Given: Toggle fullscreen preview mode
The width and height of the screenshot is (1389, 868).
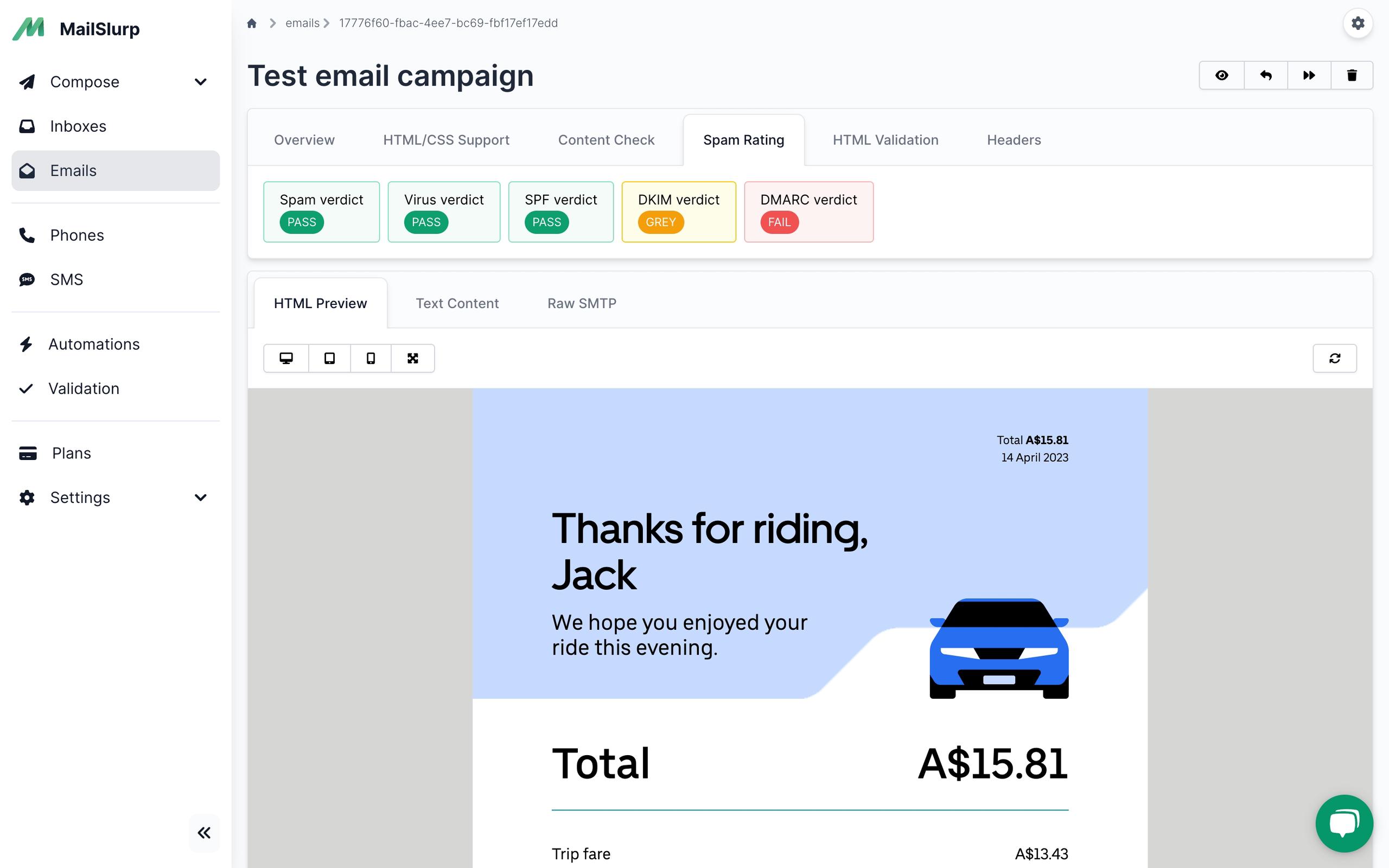Looking at the screenshot, I should pyautogui.click(x=413, y=358).
